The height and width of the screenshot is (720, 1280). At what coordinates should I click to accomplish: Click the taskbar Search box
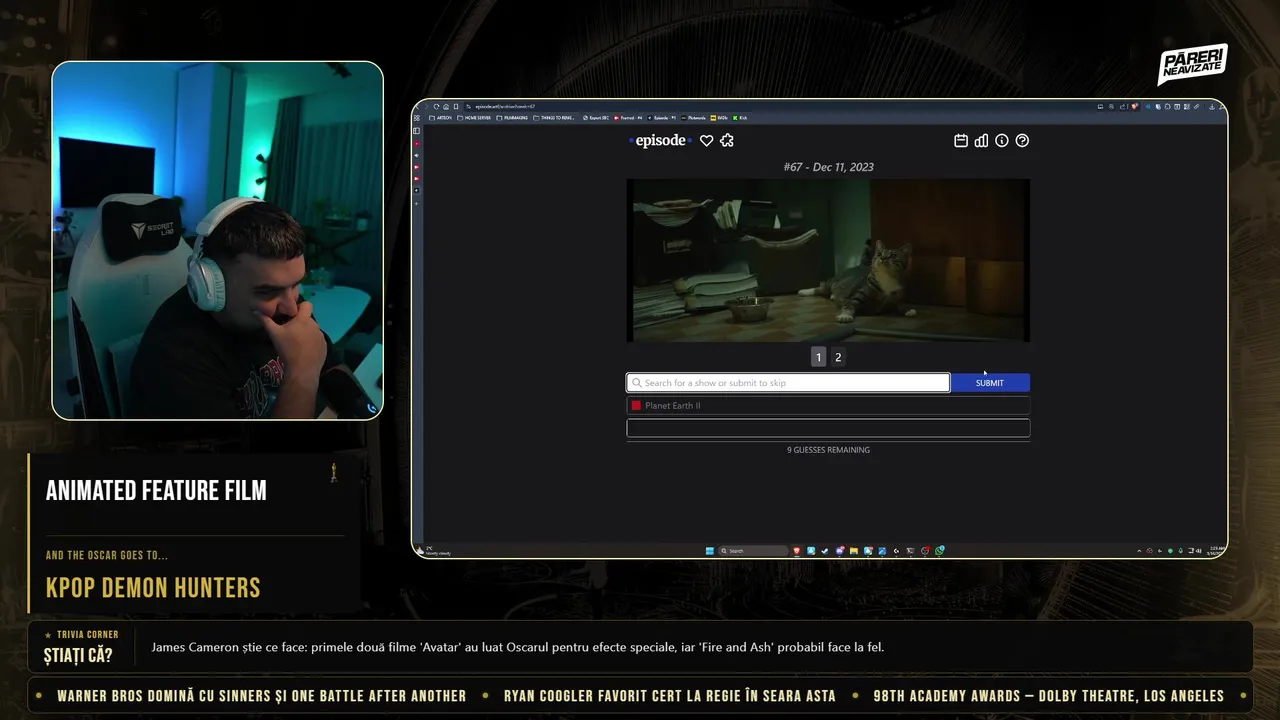754,550
